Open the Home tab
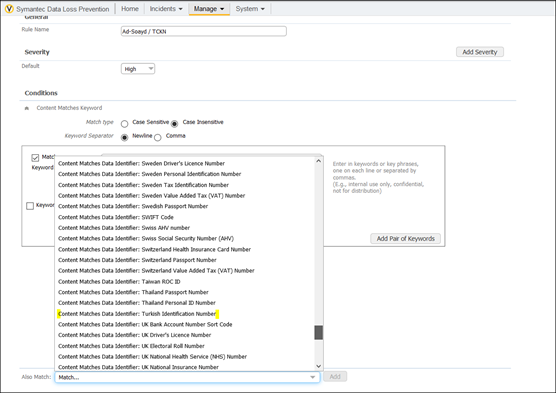The height and width of the screenshot is (393, 556). [130, 9]
